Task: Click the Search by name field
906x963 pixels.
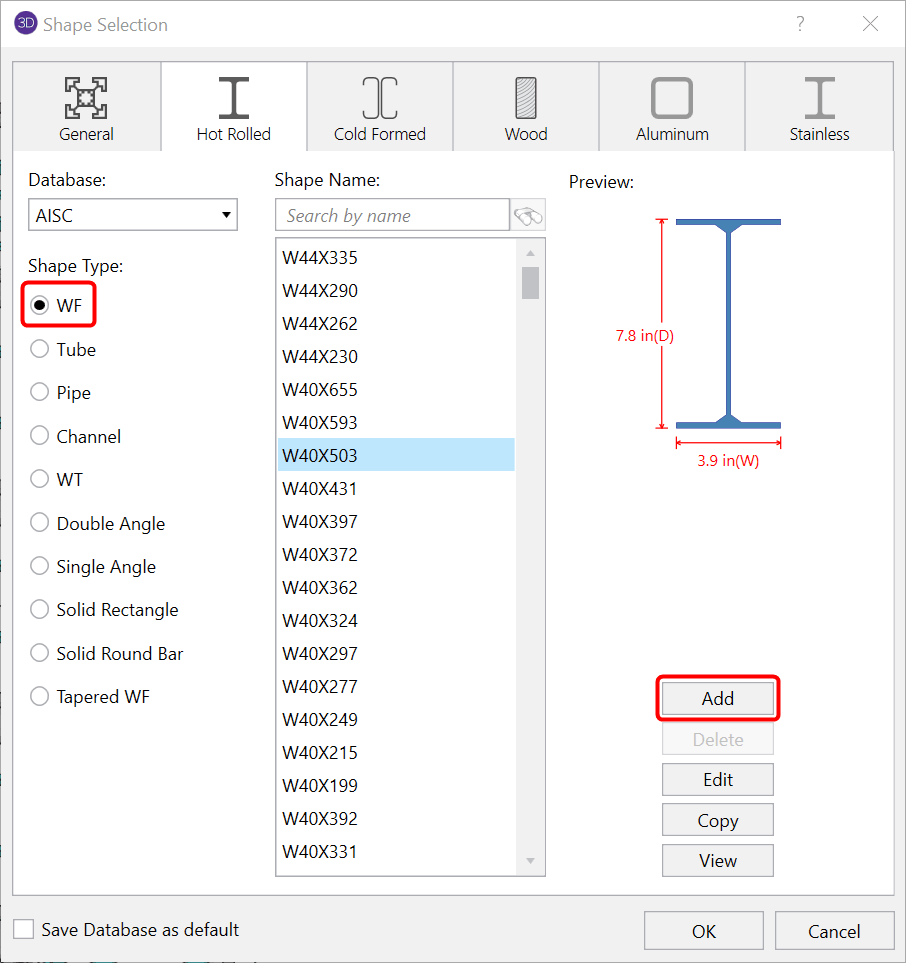Action: click(x=392, y=216)
